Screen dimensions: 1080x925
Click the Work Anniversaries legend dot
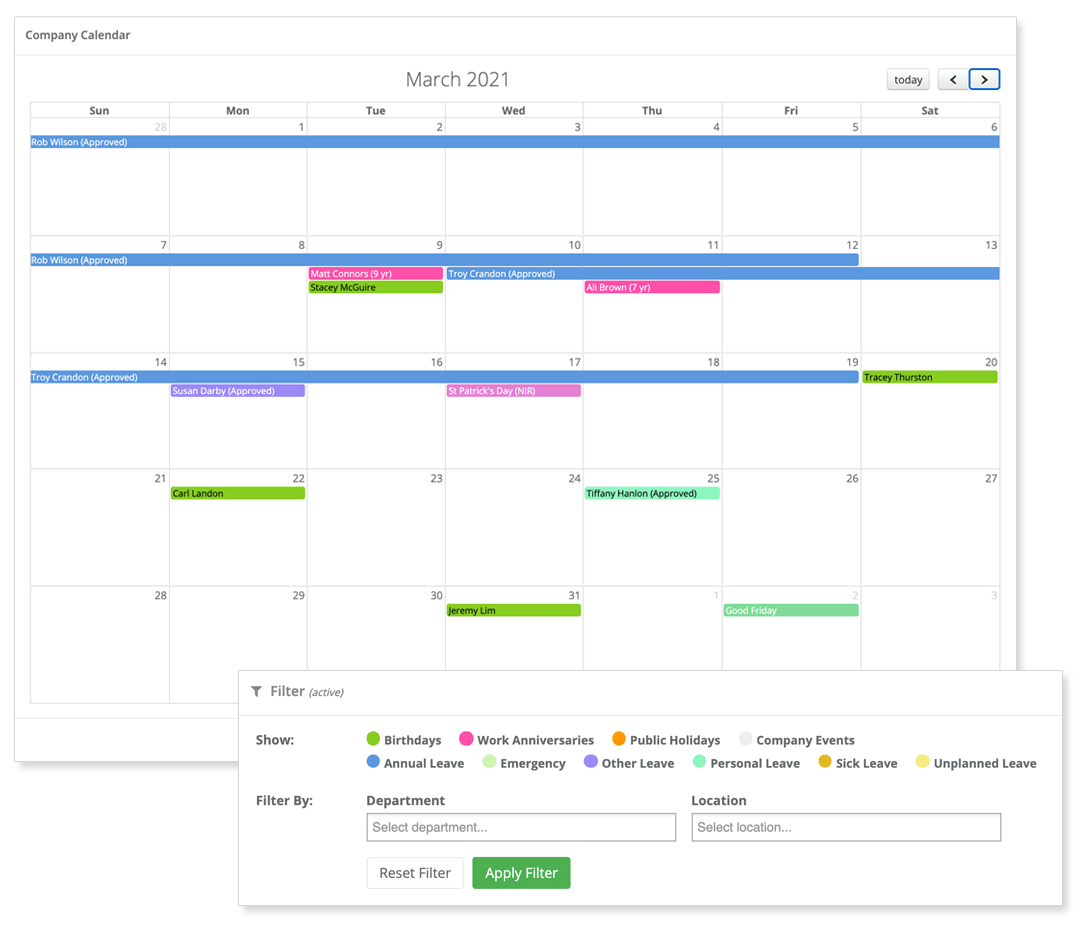point(464,739)
